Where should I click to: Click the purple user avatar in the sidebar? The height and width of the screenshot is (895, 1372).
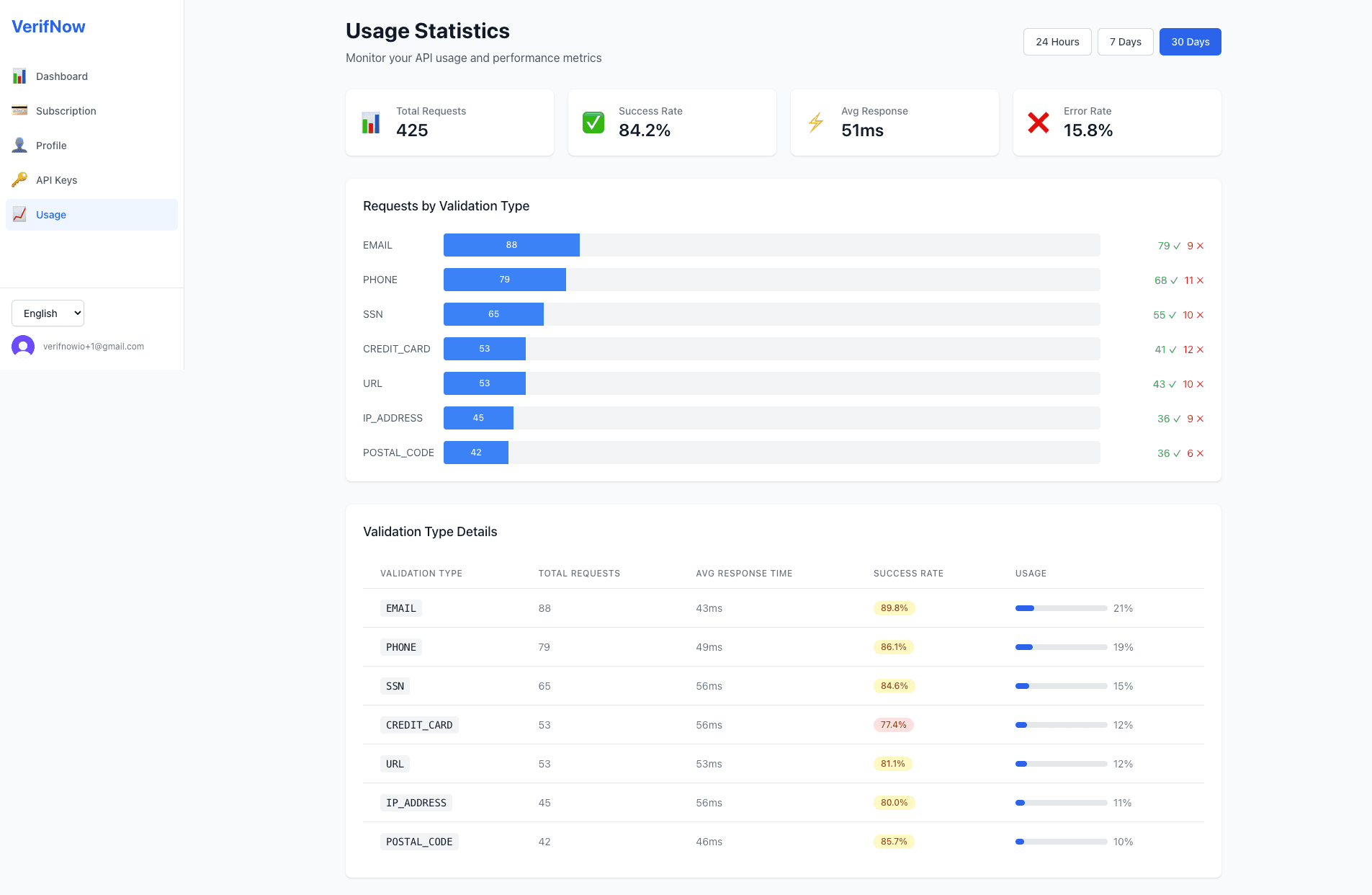(x=22, y=346)
